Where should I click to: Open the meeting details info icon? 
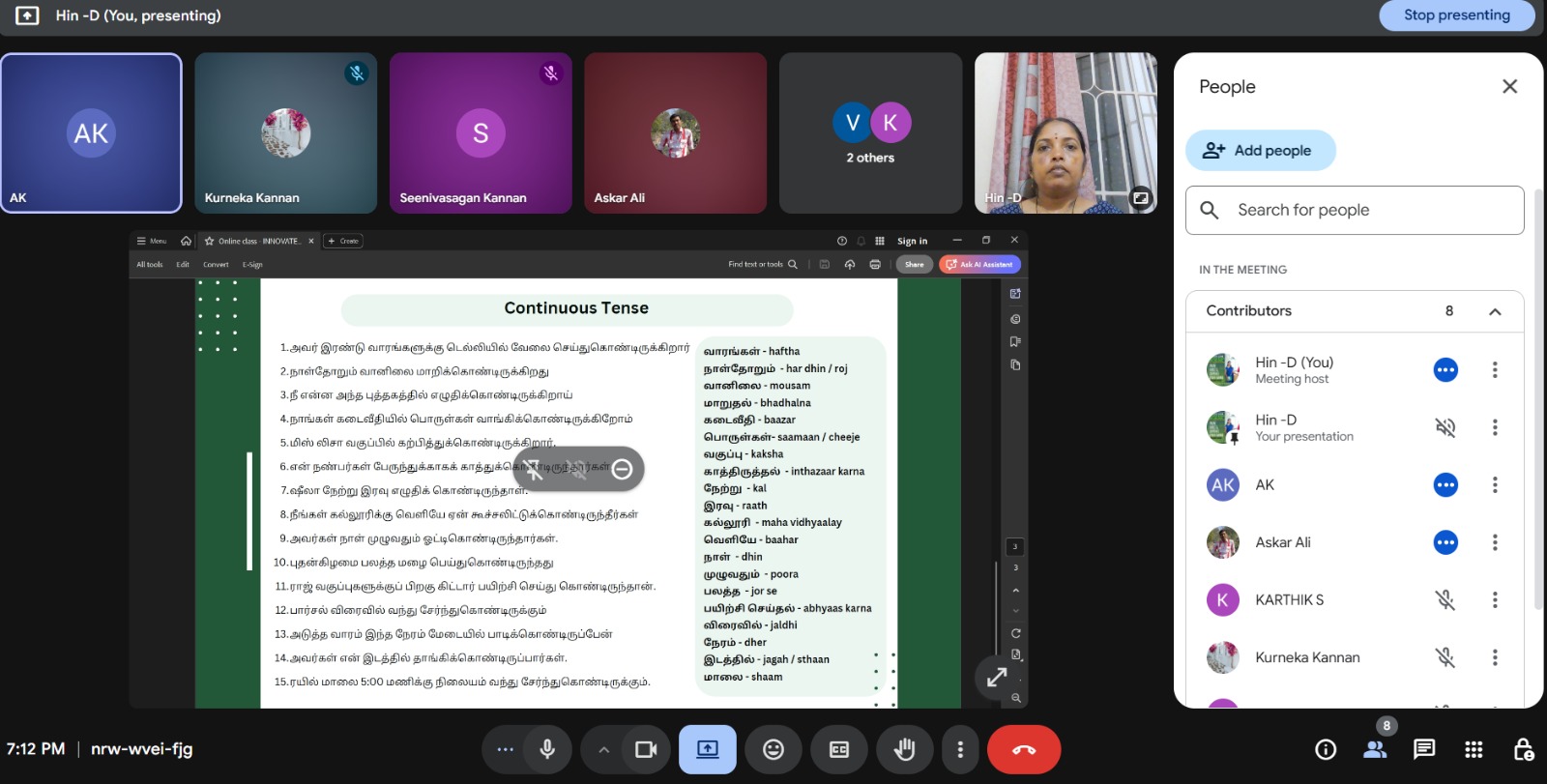pos(1326,749)
